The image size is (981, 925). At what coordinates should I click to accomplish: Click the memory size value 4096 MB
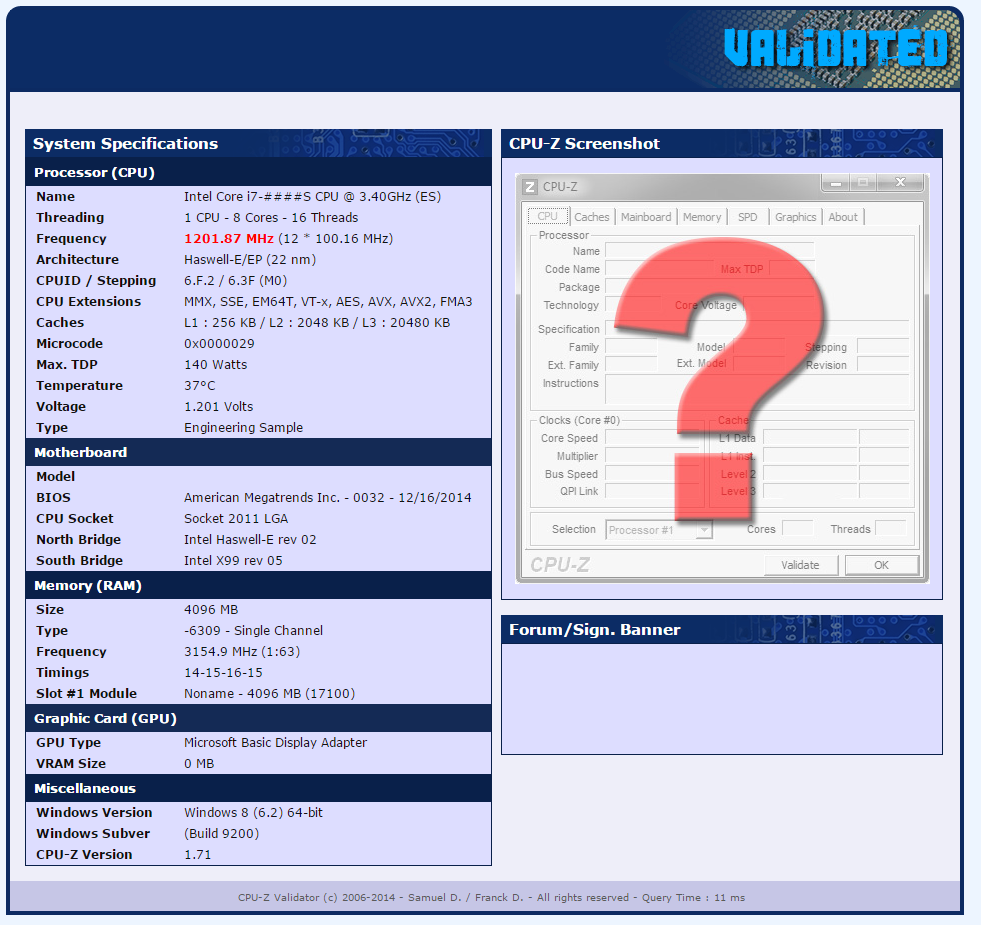point(211,610)
